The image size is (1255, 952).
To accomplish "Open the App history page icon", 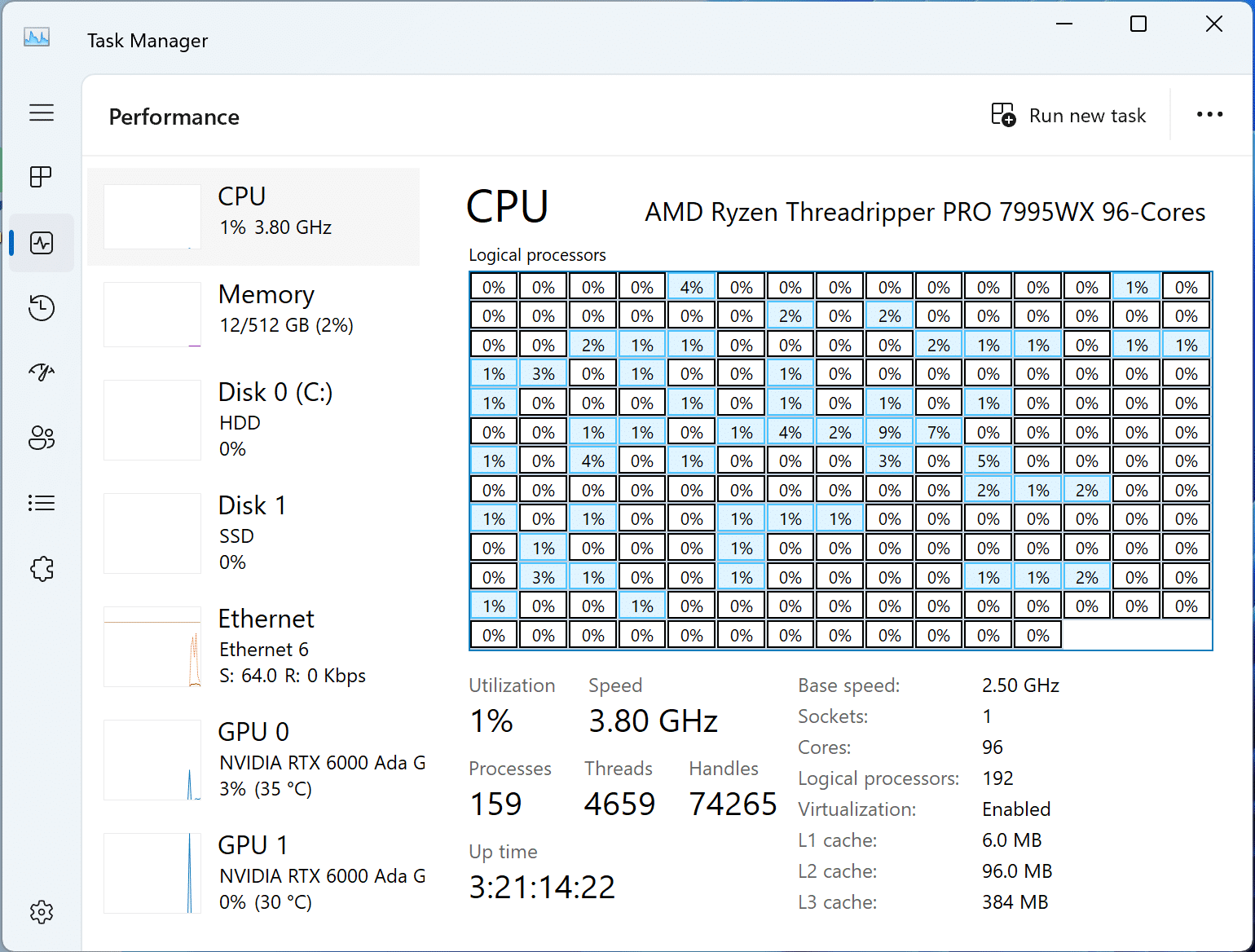I will (x=42, y=308).
